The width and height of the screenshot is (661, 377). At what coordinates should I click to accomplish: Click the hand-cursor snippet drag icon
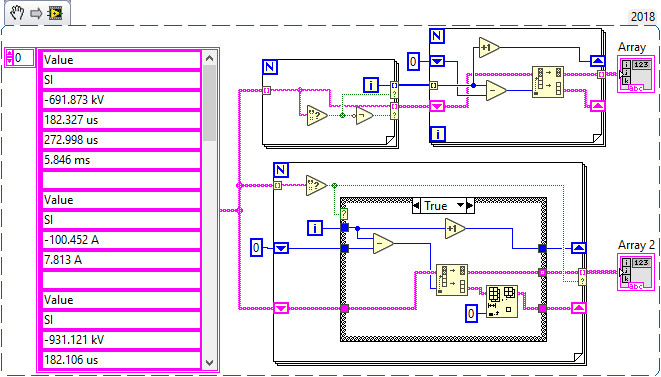tap(17, 13)
